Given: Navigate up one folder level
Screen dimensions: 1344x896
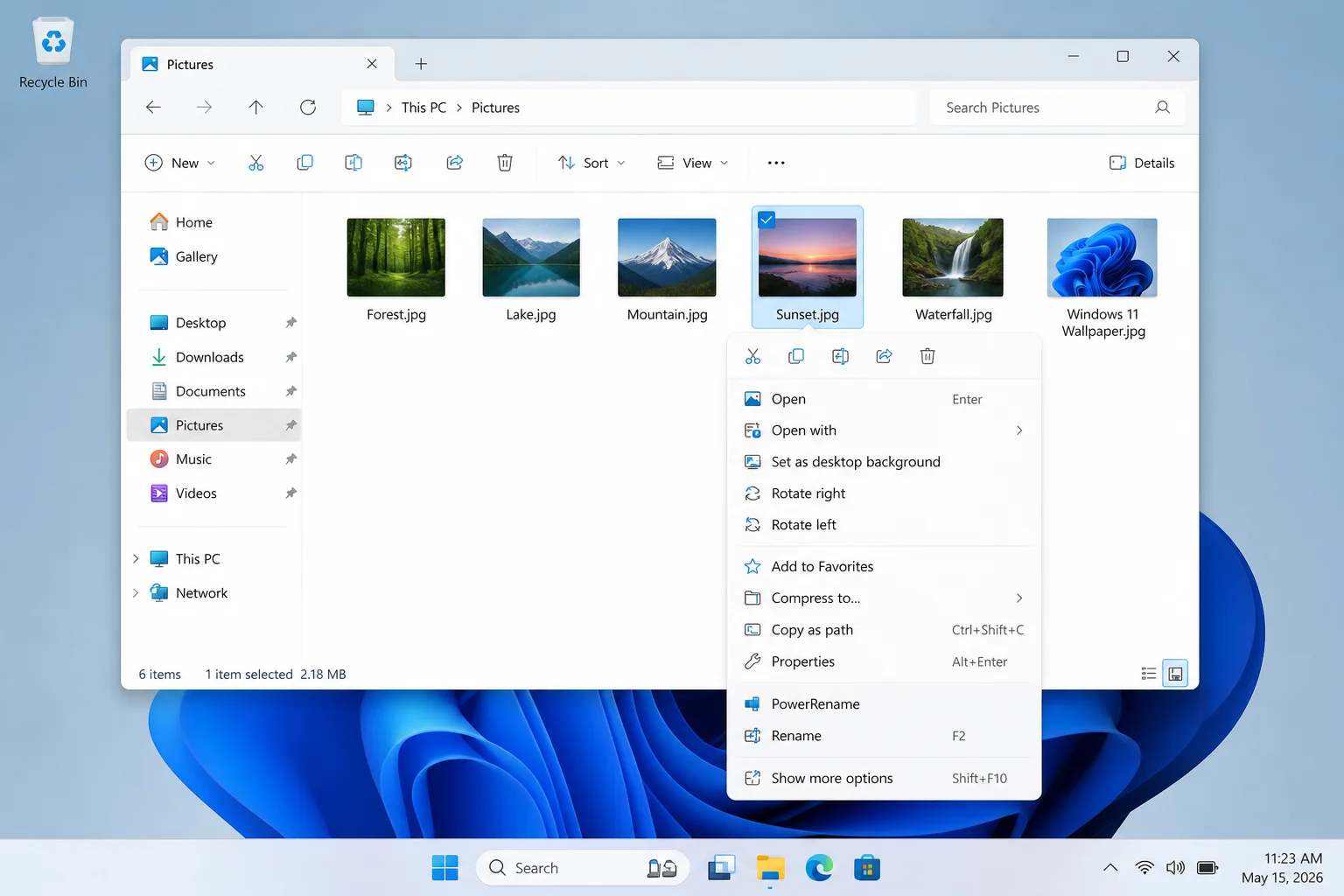Looking at the screenshot, I should pyautogui.click(x=255, y=107).
